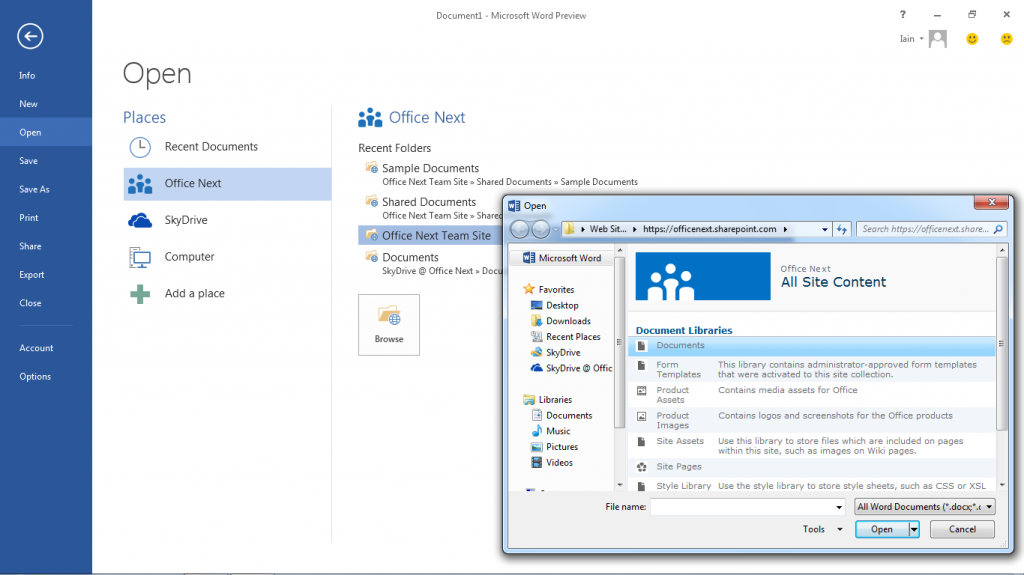Select Recent Documents clock place

210,147
